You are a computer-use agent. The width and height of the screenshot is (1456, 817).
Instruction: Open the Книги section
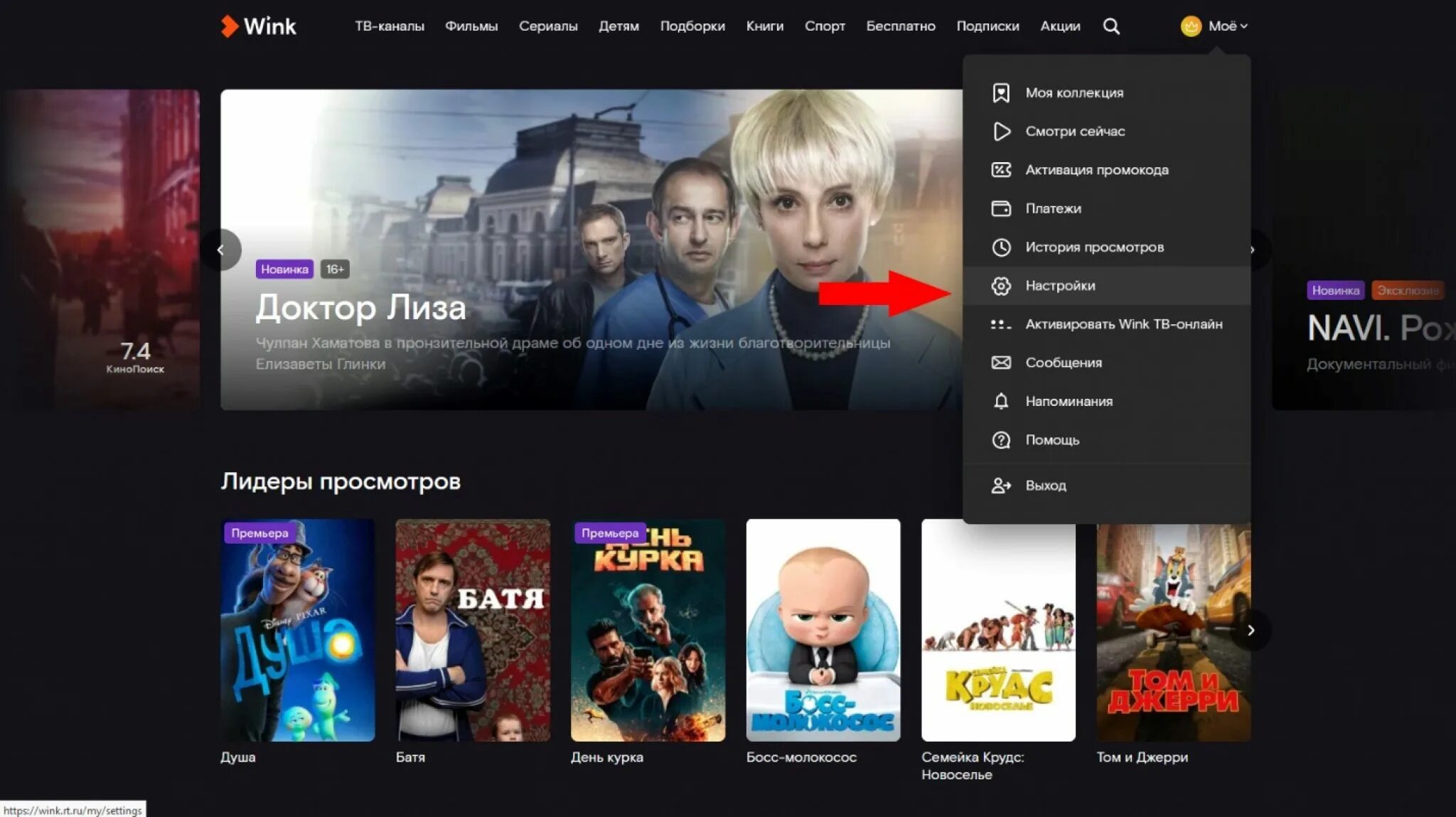(x=765, y=26)
